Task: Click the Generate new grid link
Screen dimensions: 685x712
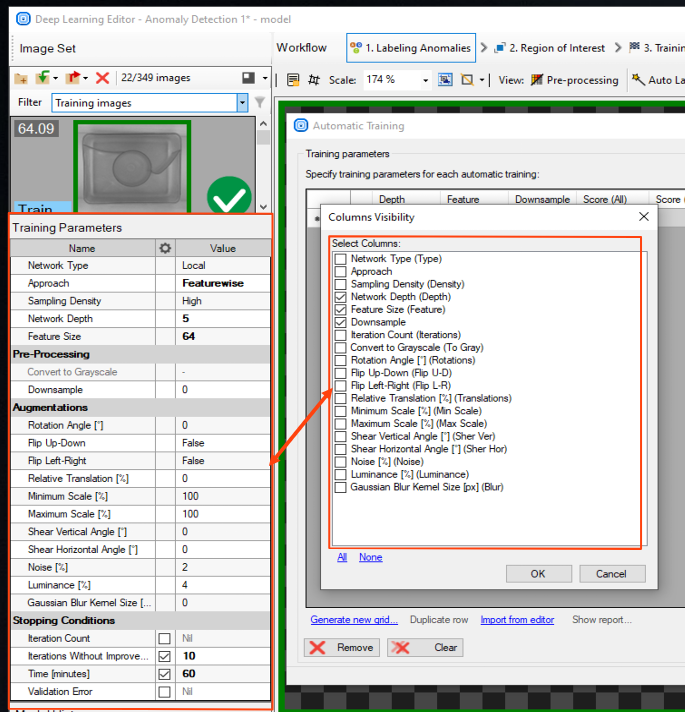Action: (354, 620)
